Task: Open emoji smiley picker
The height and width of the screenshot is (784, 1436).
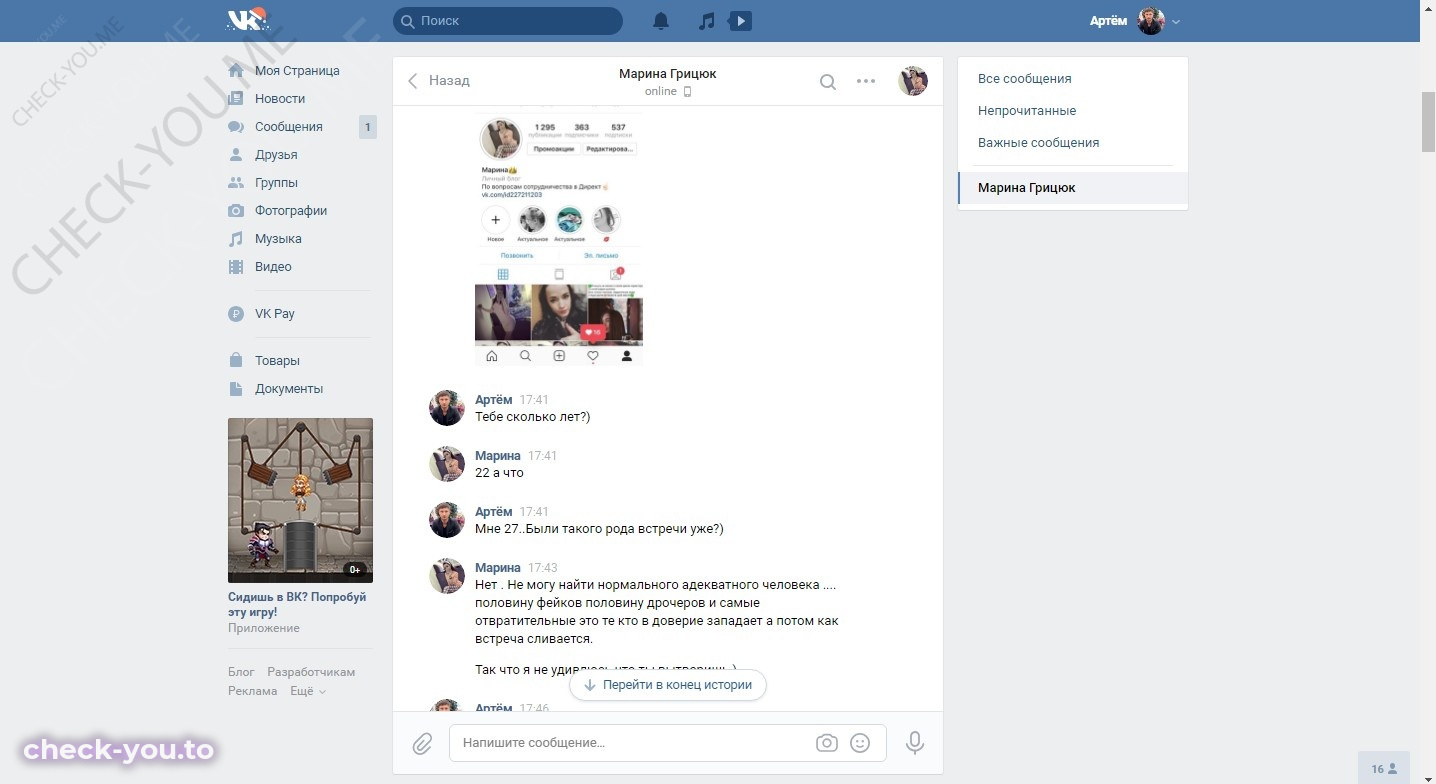Action: point(860,743)
